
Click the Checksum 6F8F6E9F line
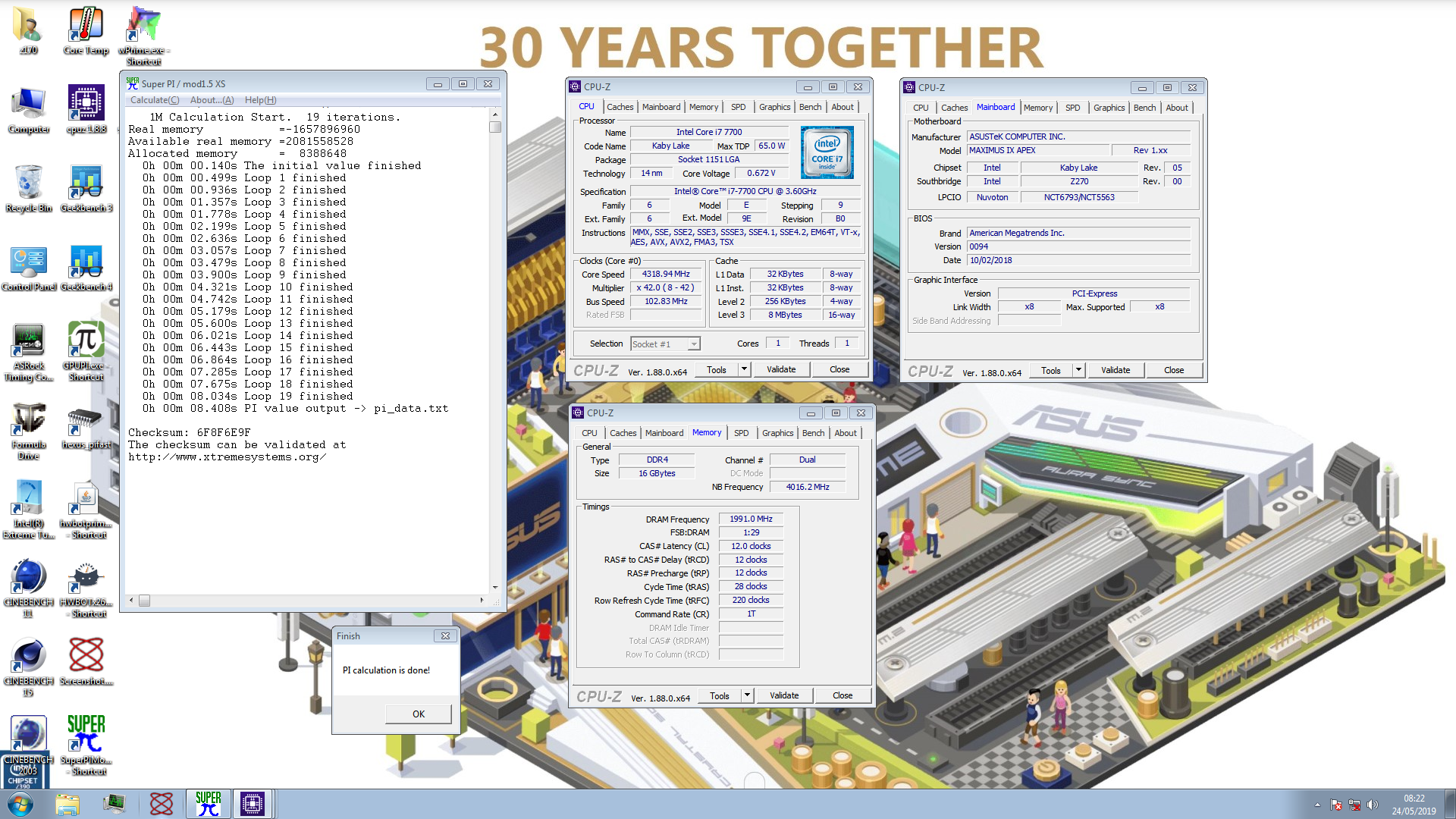coord(189,432)
